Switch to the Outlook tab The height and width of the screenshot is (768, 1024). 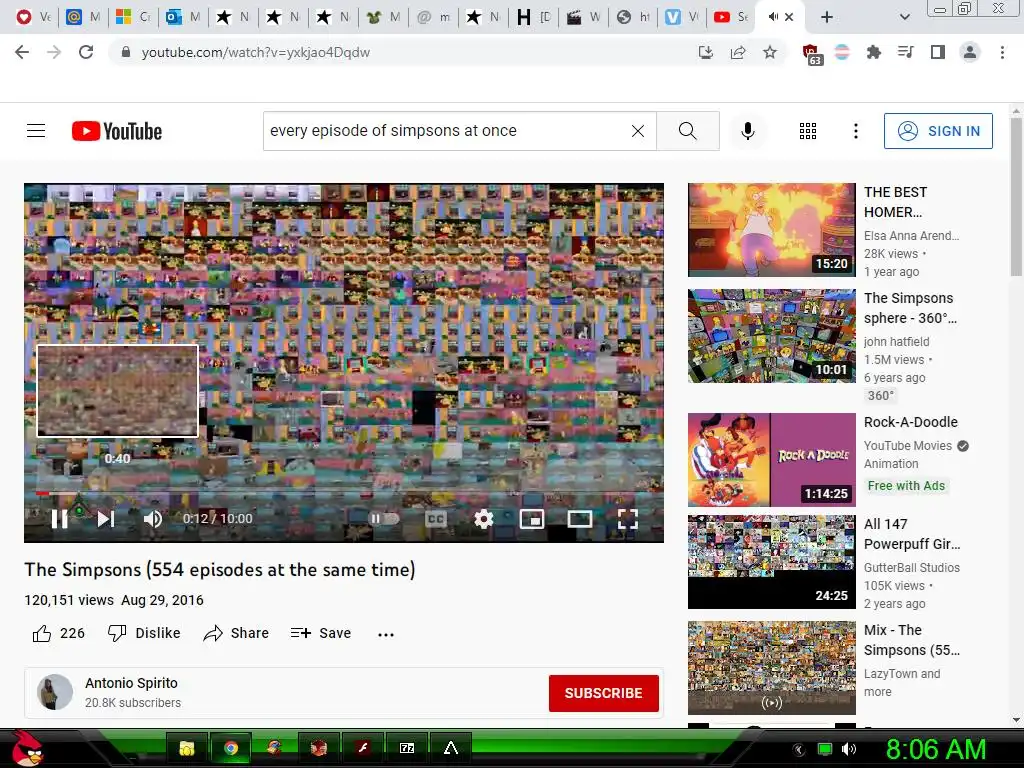(183, 17)
